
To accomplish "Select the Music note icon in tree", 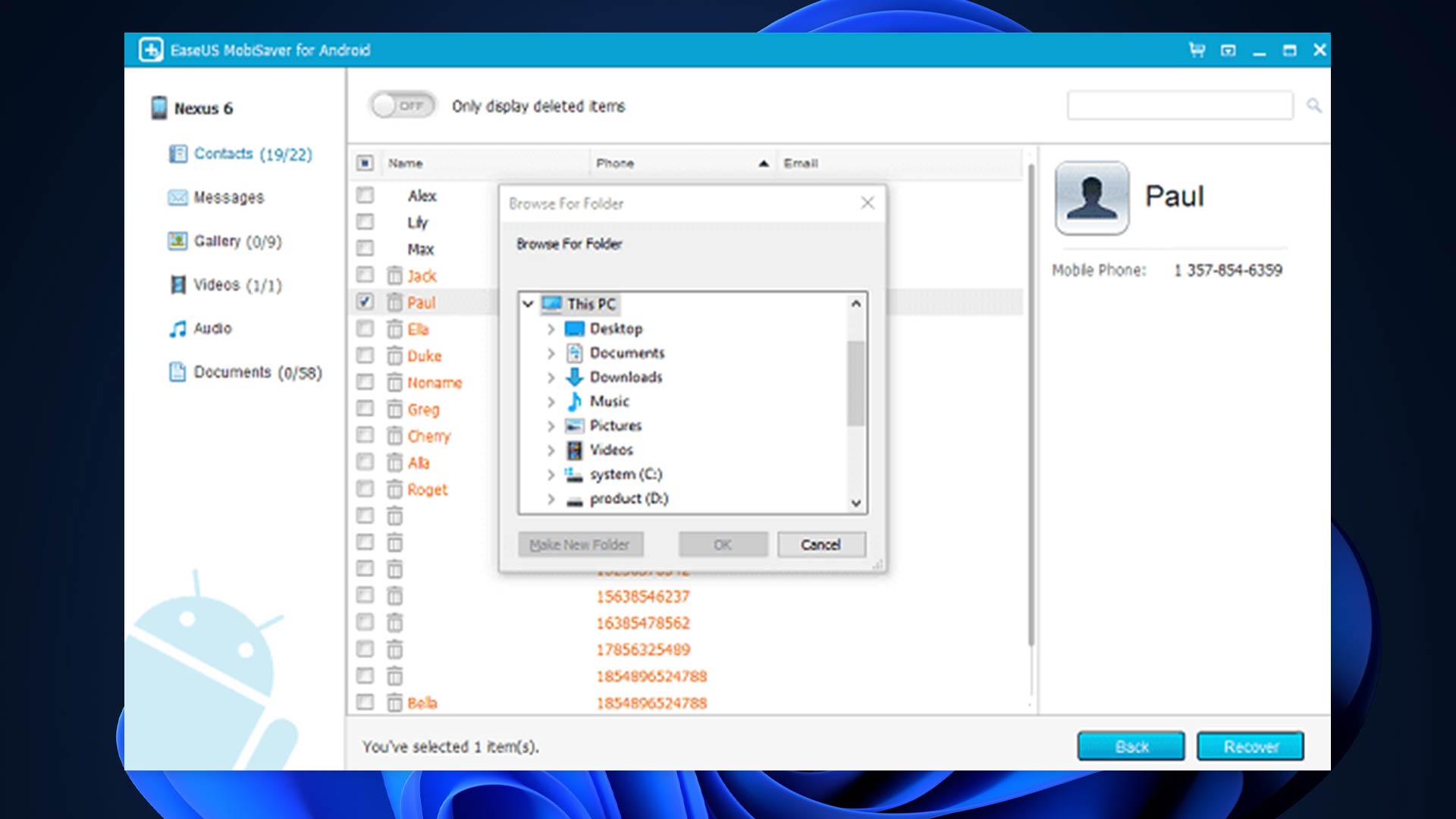I will pos(575,401).
